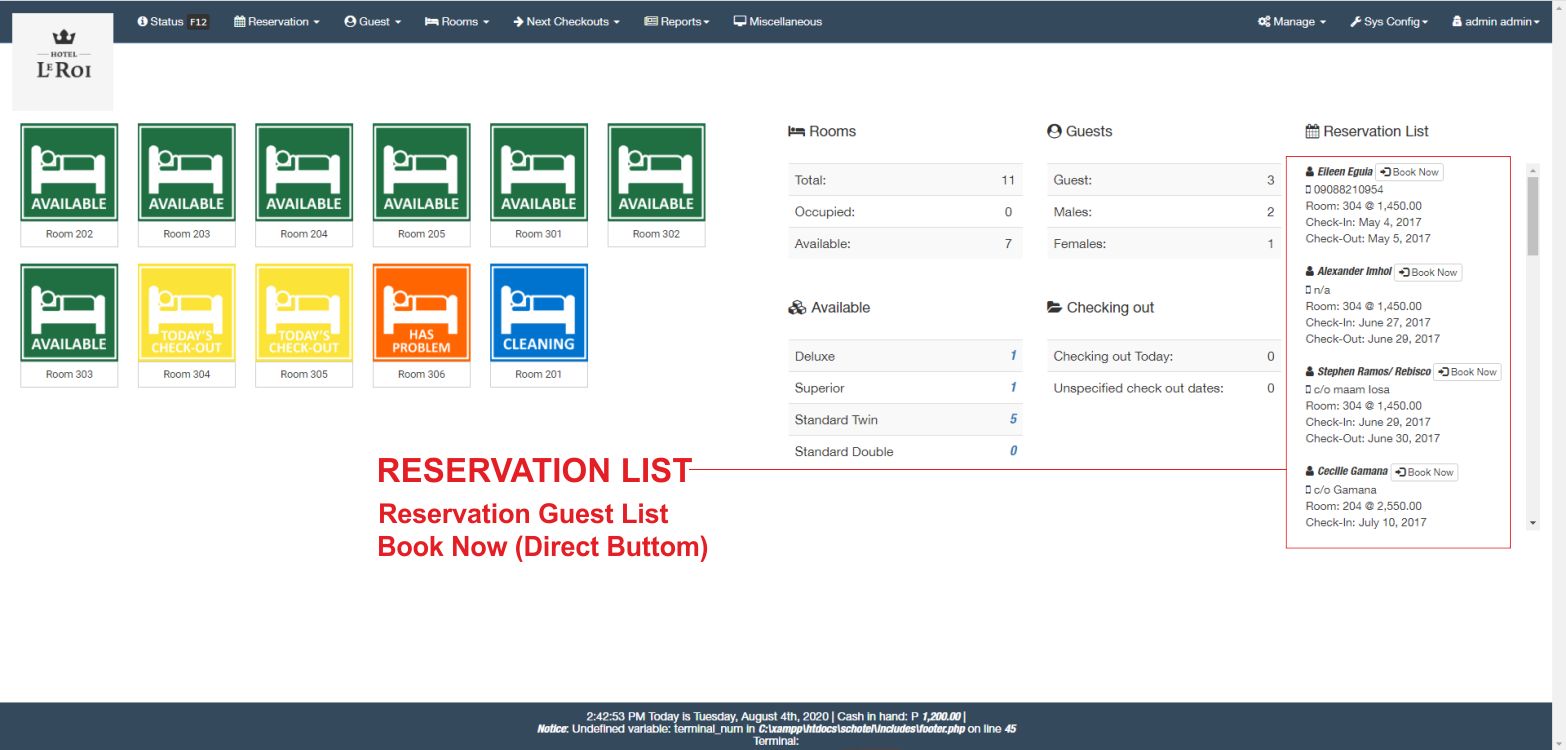1566x750 pixels.
Task: Open the Room 302 available room icon
Action: tap(656, 172)
